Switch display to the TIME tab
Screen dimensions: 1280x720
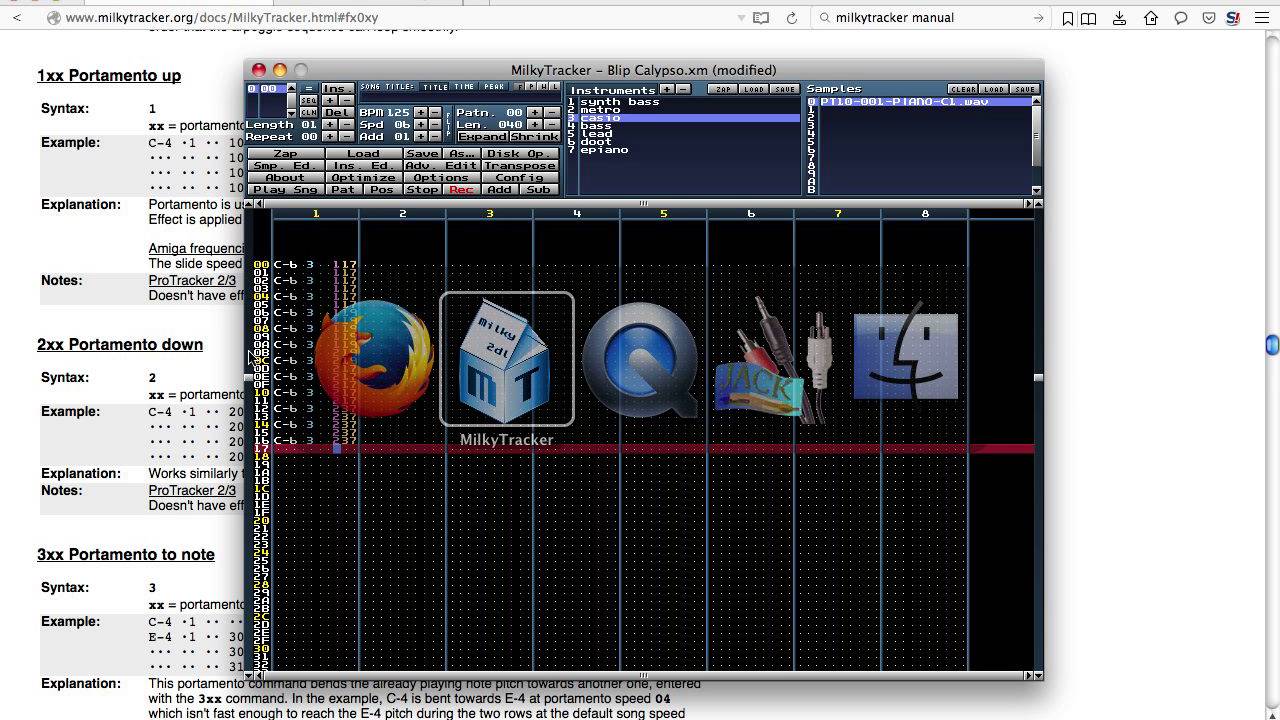[465, 87]
